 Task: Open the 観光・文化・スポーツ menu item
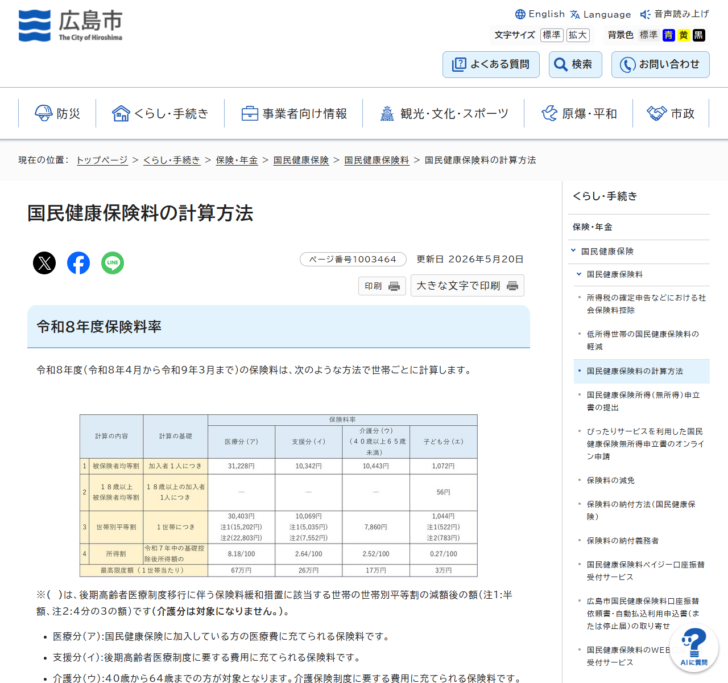pyautogui.click(x=444, y=113)
